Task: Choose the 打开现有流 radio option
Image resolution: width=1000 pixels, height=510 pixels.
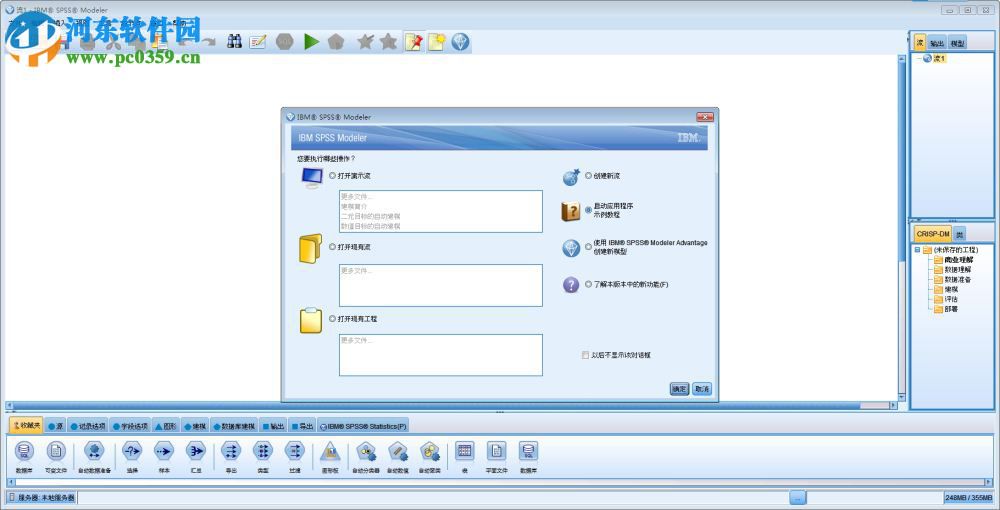Action: click(332, 247)
